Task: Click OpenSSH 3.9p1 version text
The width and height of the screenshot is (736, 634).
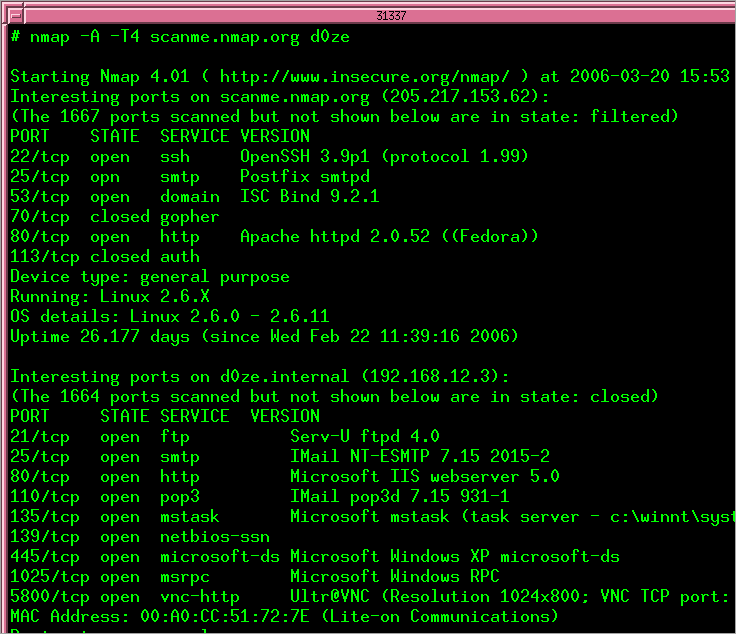Action: (x=305, y=156)
